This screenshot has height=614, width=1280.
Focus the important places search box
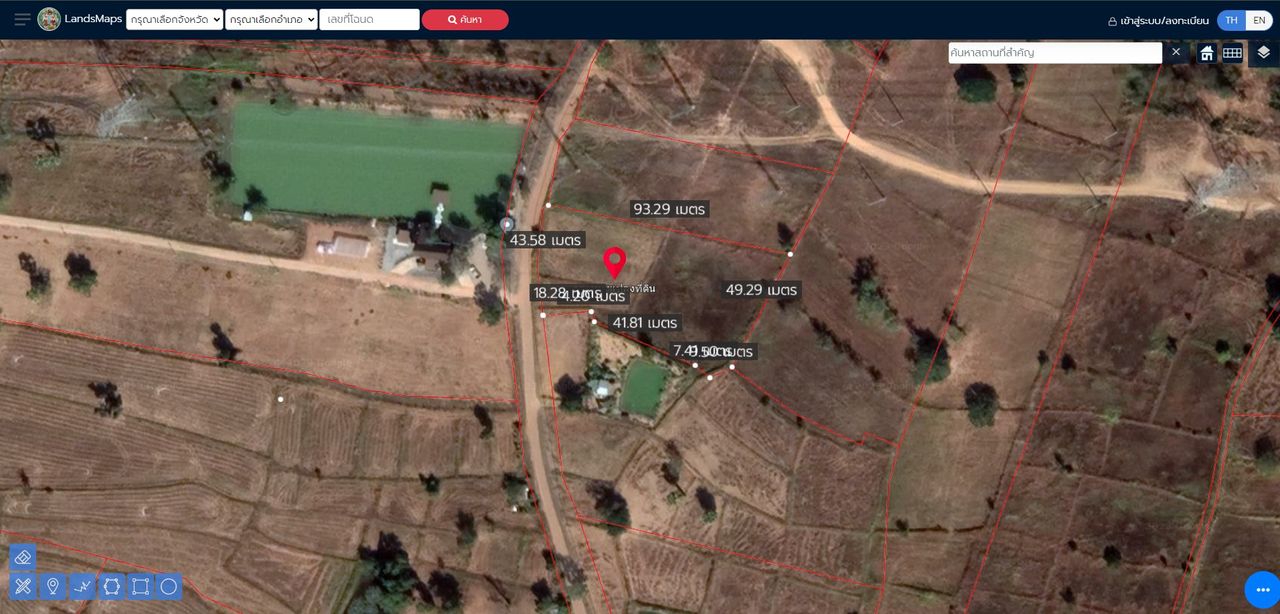(x=1054, y=52)
